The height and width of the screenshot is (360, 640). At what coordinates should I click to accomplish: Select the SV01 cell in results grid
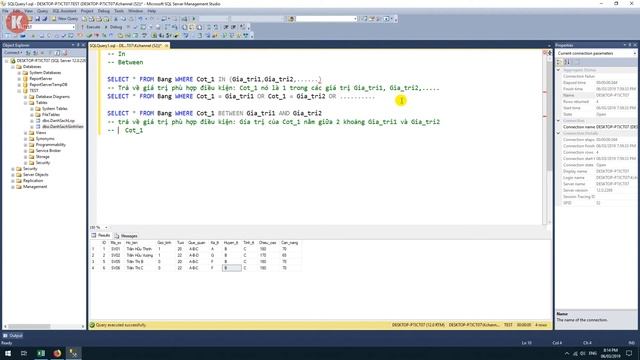[116, 249]
